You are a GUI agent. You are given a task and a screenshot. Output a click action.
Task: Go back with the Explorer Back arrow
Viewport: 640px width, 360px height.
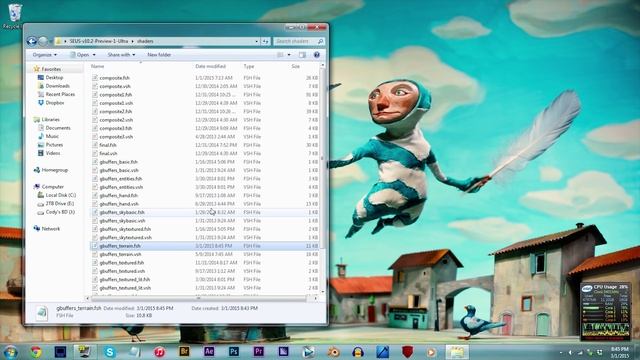point(31,41)
